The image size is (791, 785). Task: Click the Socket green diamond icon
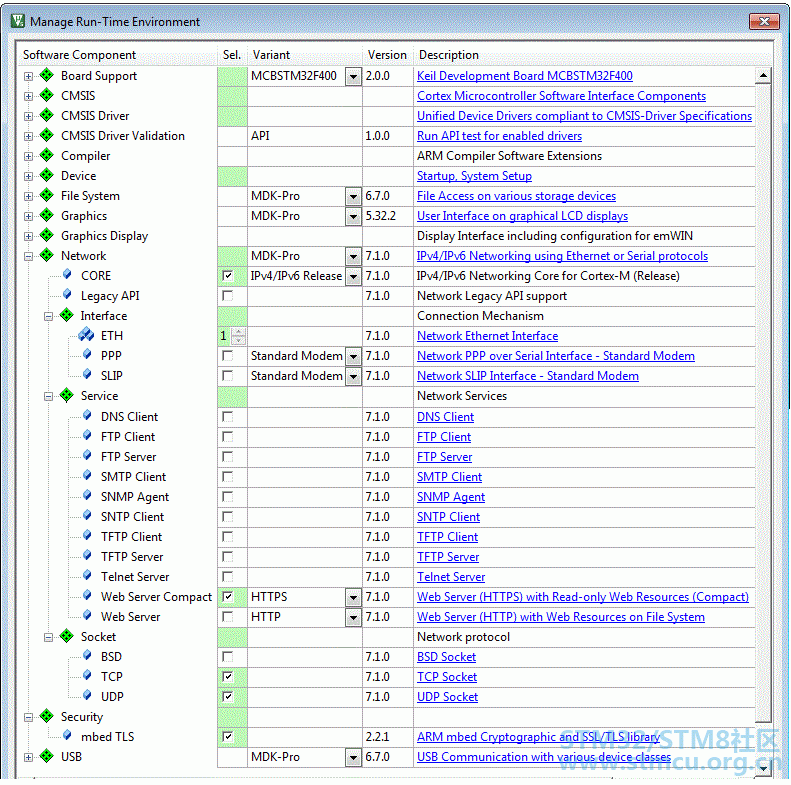coord(67,636)
